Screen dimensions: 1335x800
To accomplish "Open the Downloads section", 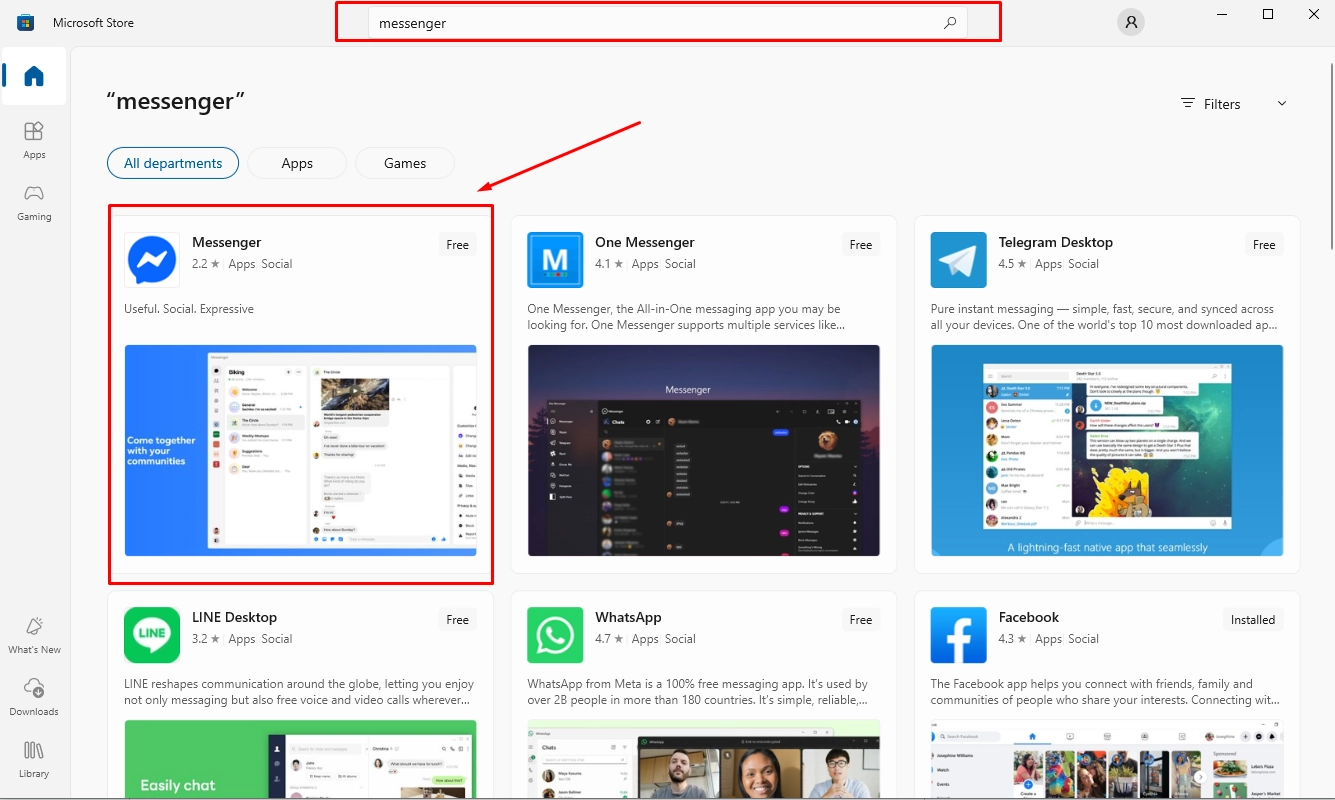I will click(x=34, y=697).
